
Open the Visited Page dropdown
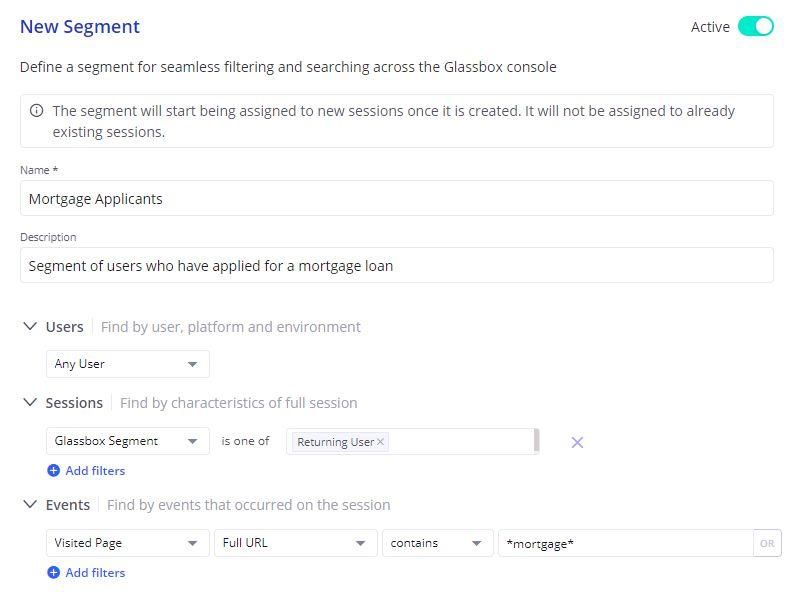click(127, 543)
